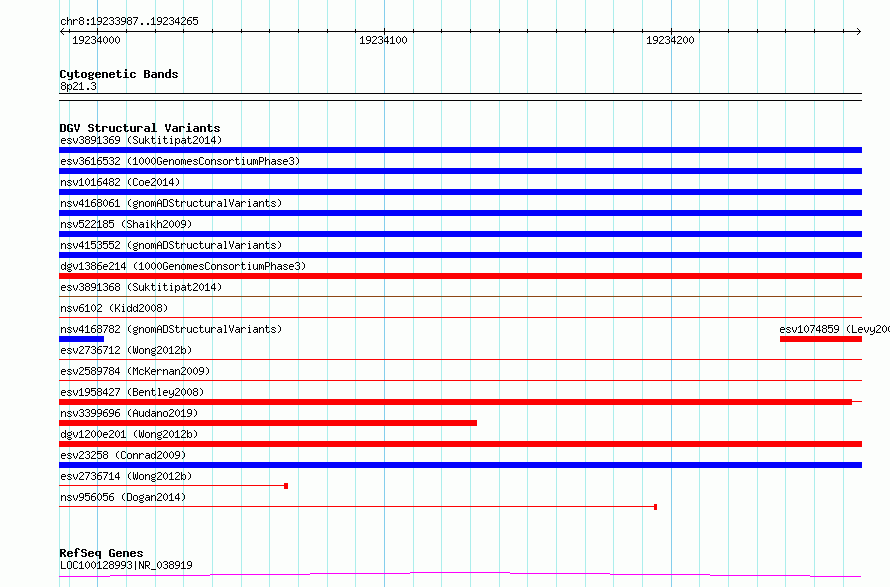Click the red end marker of esv2736714
Screen dimensions: 890x587
pyautogui.click(x=286, y=486)
